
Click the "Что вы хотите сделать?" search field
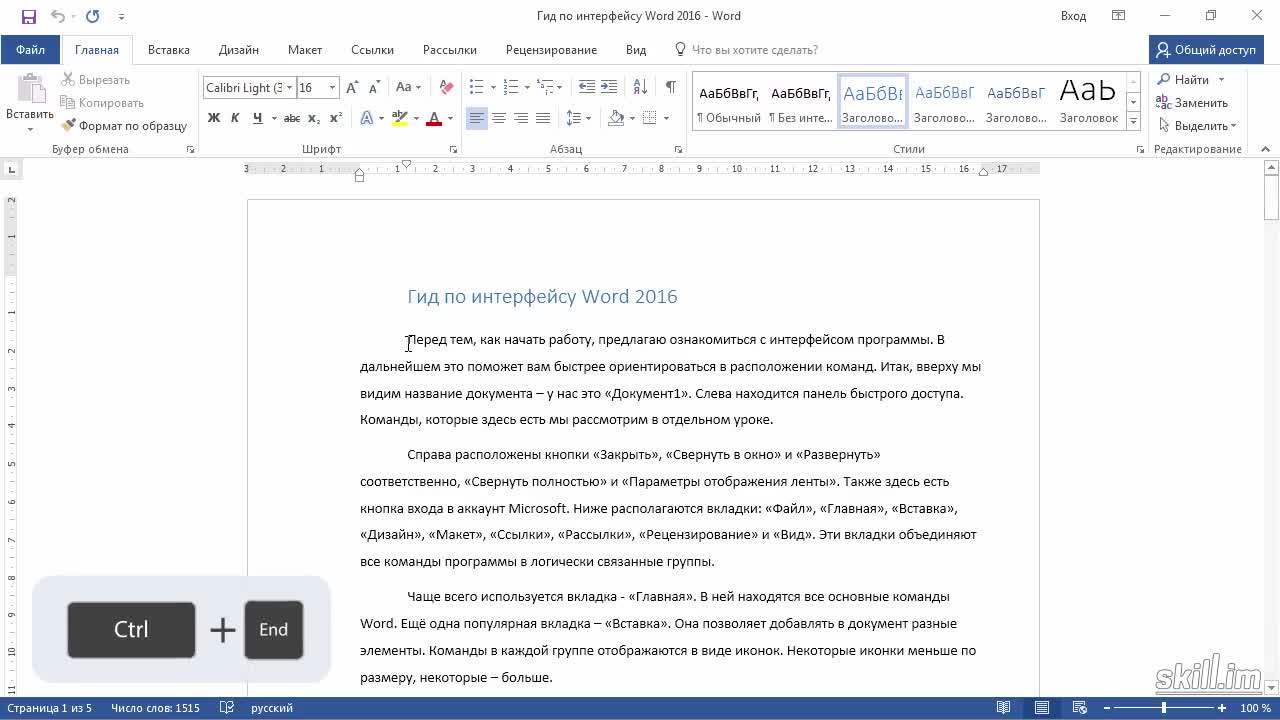(x=755, y=49)
